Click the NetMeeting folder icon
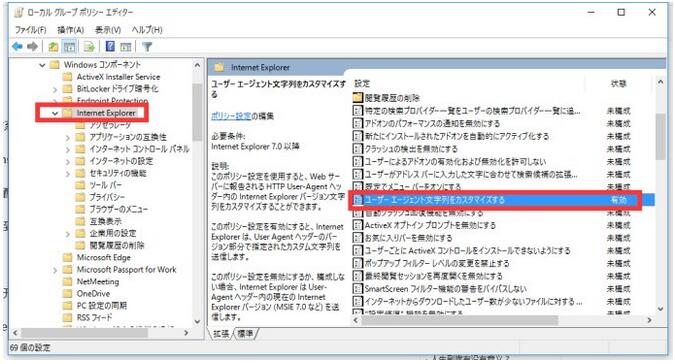This screenshot has width=675, height=364. point(67,281)
